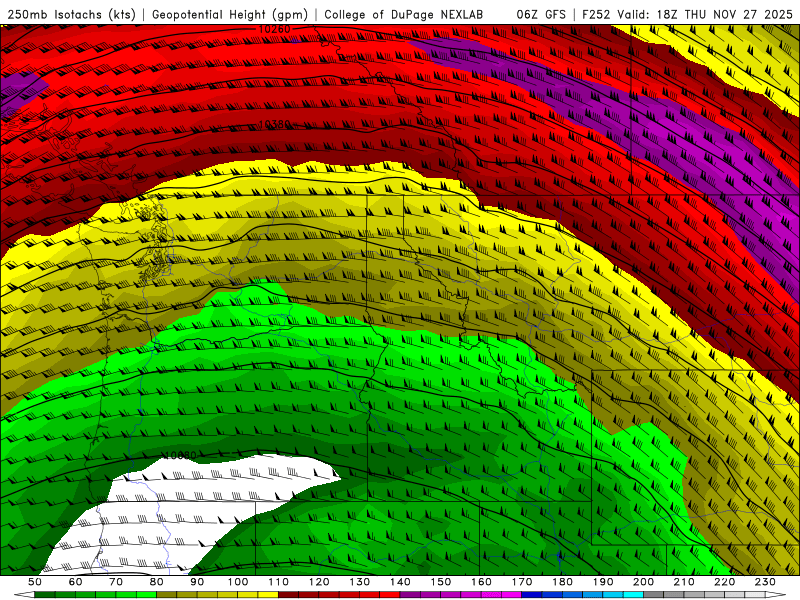Click the 80 value on the color scale
The width and height of the screenshot is (800, 600).
point(156,582)
